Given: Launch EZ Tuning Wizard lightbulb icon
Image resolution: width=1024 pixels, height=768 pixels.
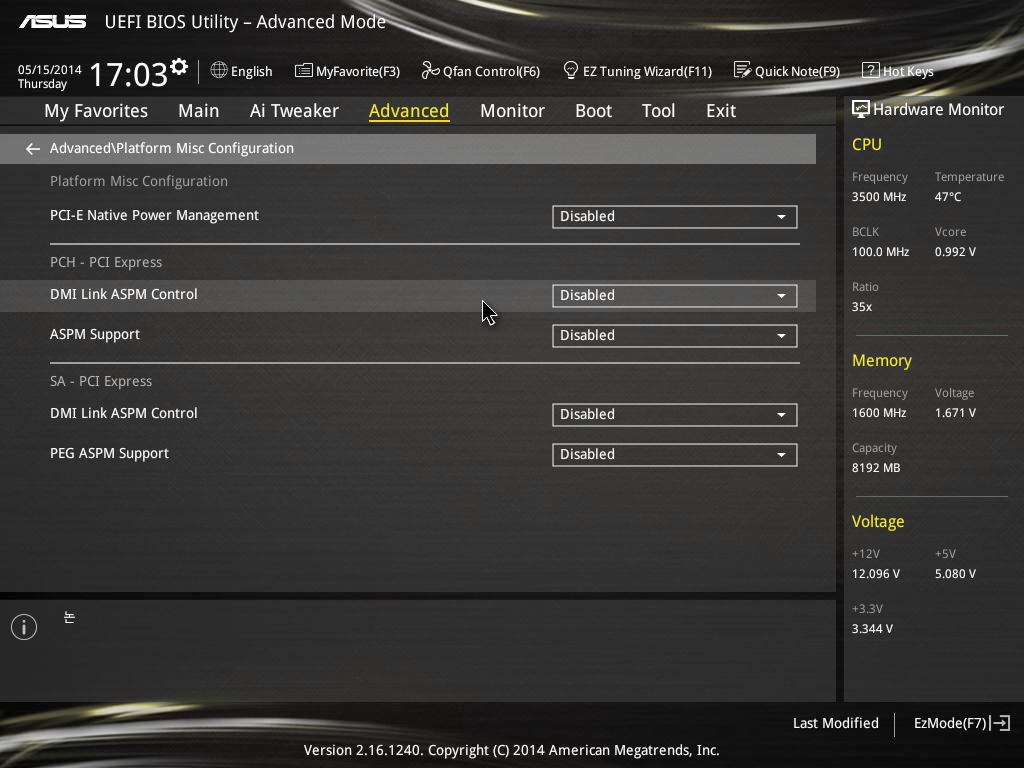Looking at the screenshot, I should [x=570, y=70].
